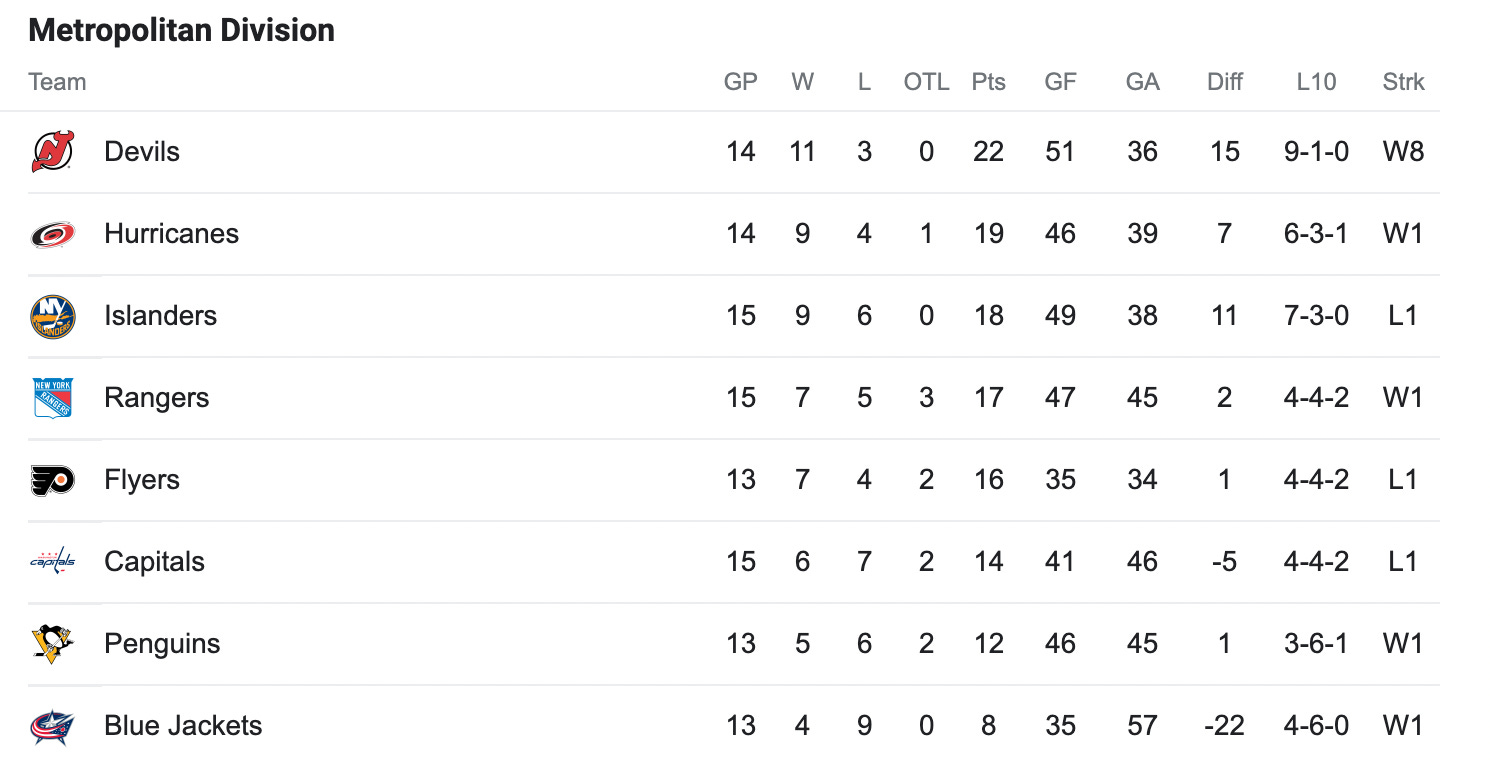Viewport: 1490px width, 766px height.
Task: Click the GP column header
Action: [x=741, y=82]
